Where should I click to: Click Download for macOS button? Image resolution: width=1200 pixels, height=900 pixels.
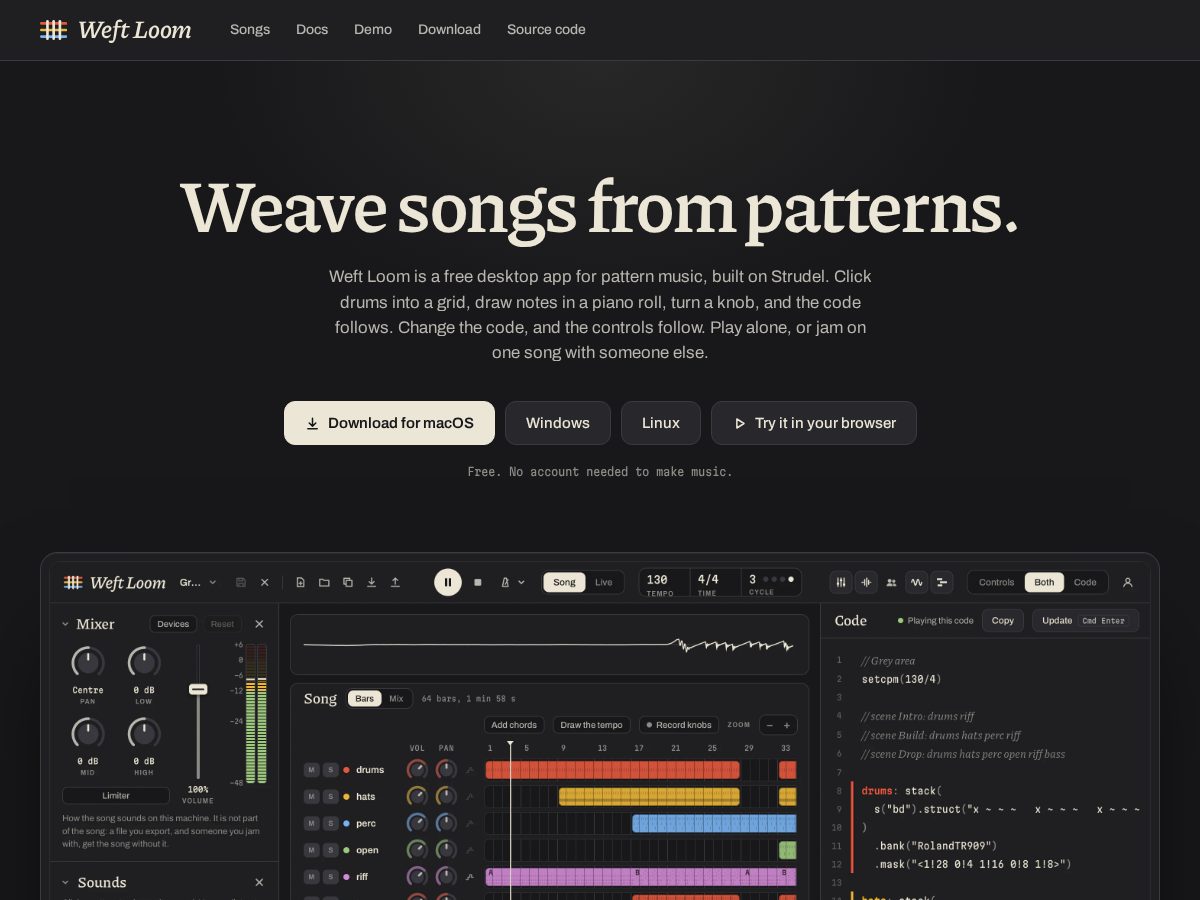point(389,423)
